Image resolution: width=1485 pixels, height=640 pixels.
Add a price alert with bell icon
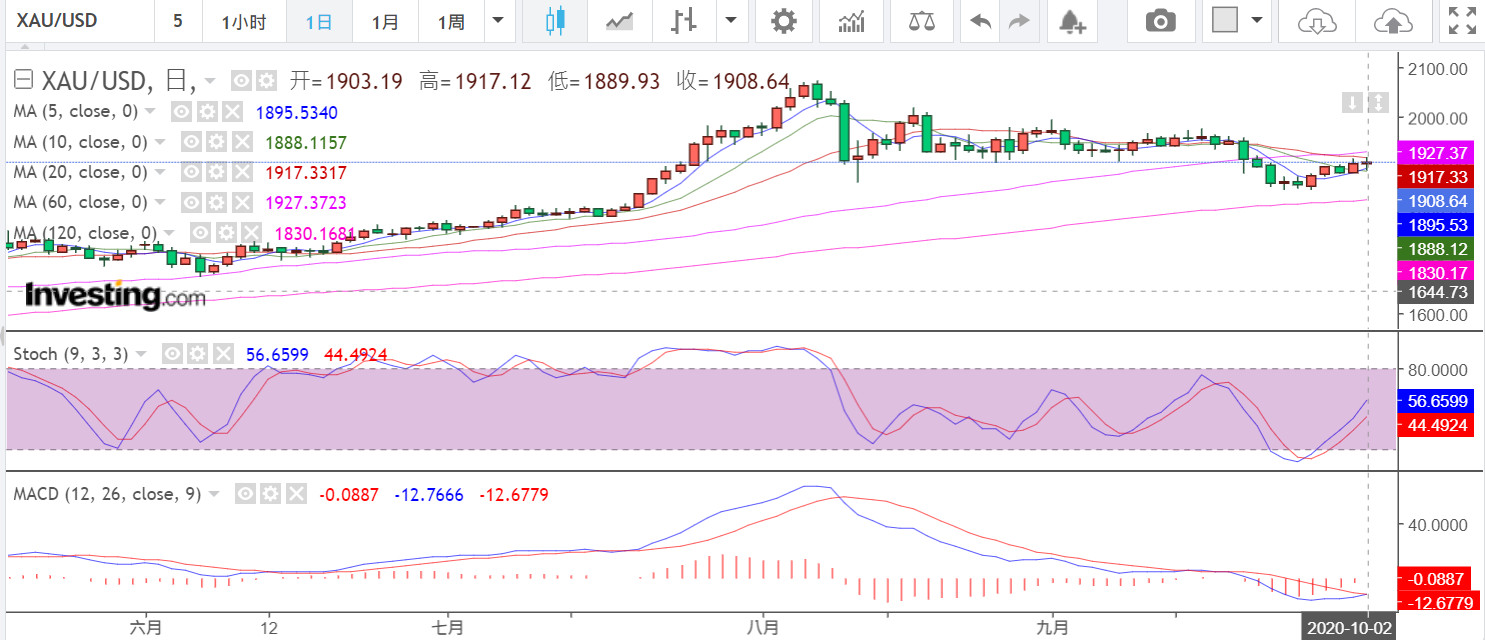(x=1072, y=21)
